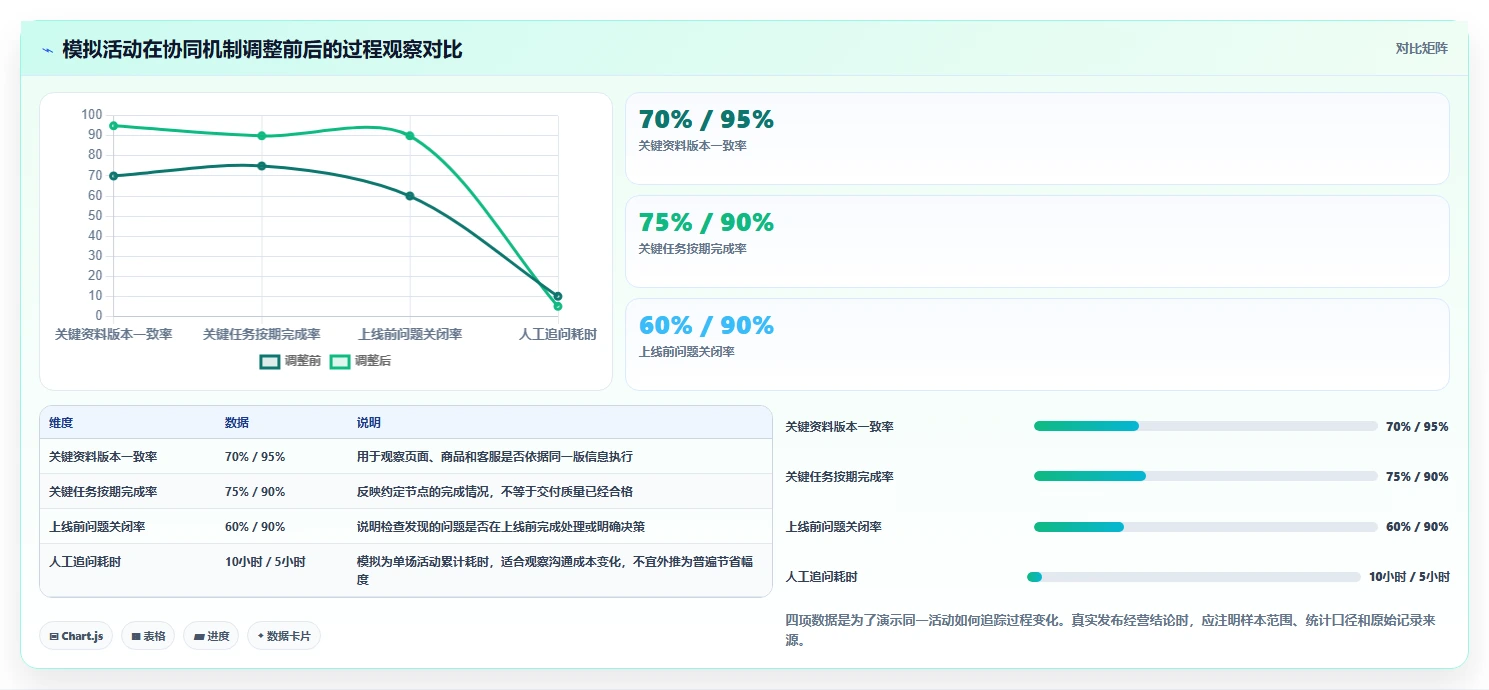Viewport: 1489px width, 690px height.
Task: Click the lightning icon beside the title
Action: click(48, 50)
